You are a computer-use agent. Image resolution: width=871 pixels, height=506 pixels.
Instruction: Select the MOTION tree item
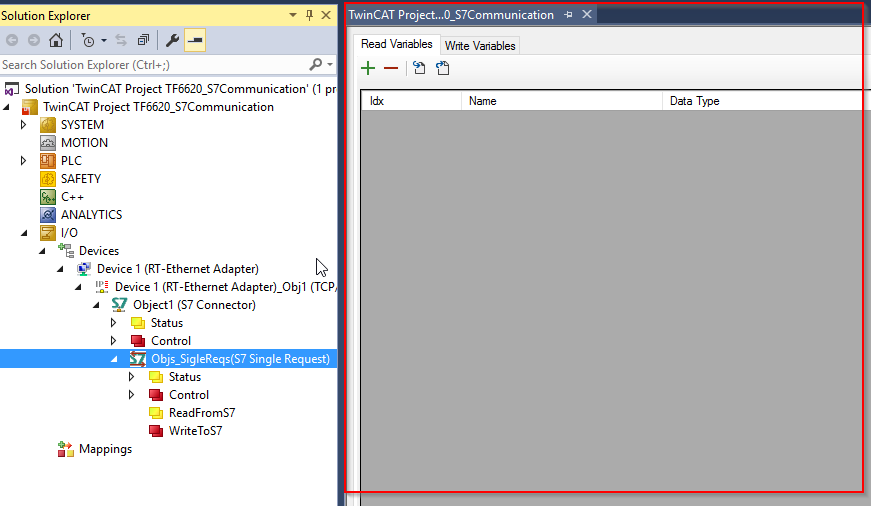(x=84, y=143)
